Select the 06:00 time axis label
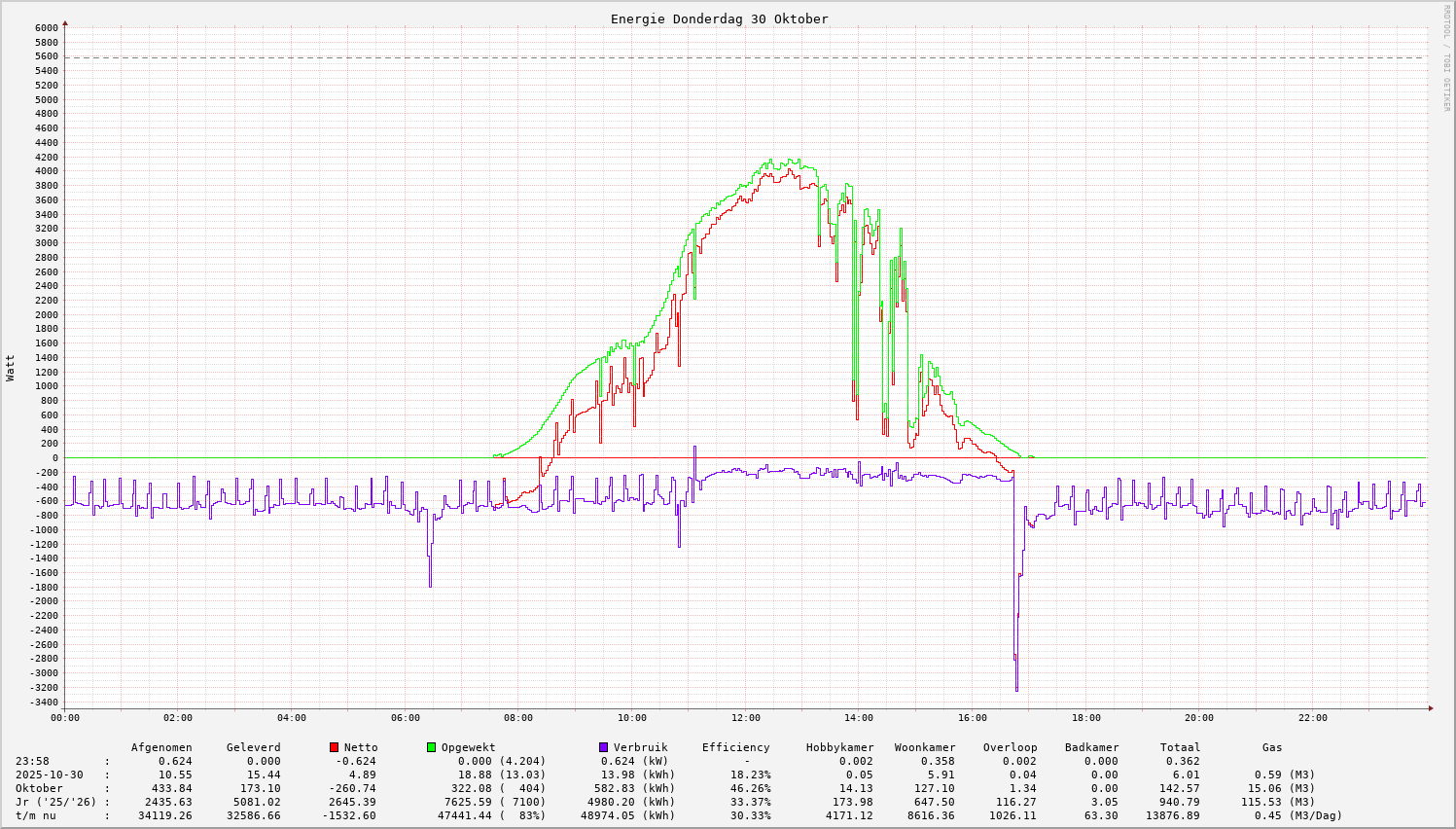This screenshot has width=1456, height=829. 405,718
